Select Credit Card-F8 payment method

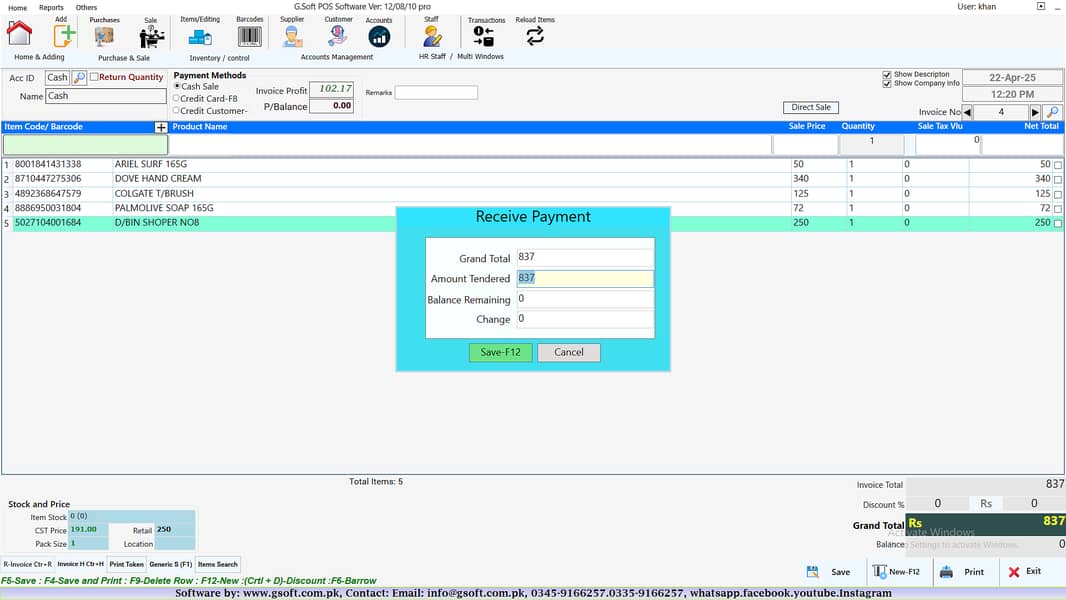click(177, 99)
